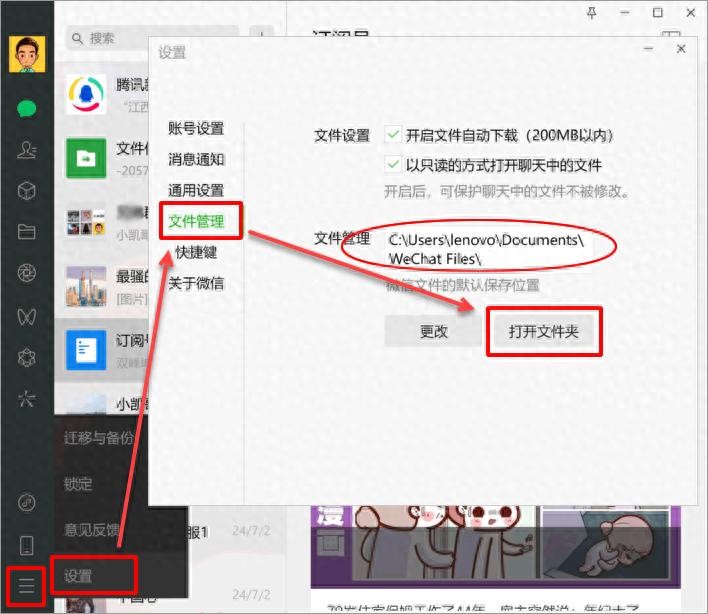Click the chat files folder icon
708x614 pixels.
click(x=27, y=232)
